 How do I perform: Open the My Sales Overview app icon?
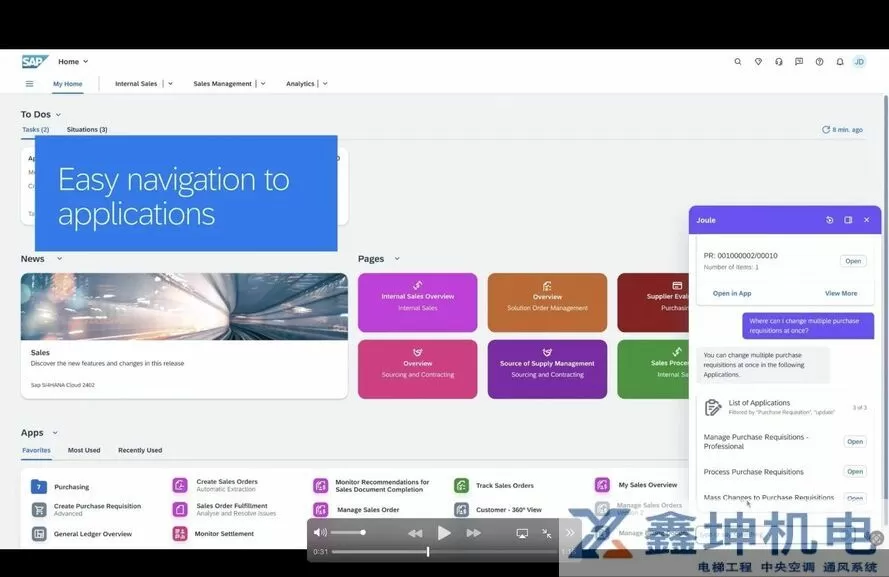tap(602, 485)
